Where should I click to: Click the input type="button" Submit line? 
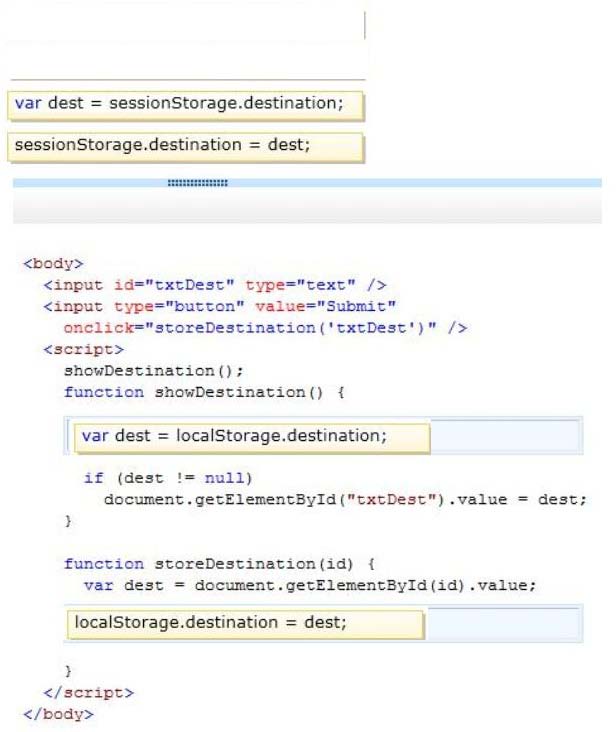219,306
